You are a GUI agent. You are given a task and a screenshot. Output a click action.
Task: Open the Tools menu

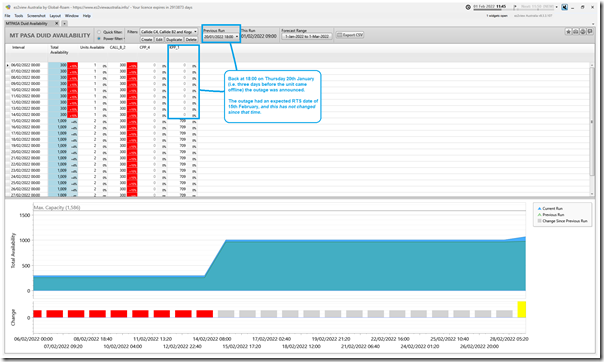click(x=18, y=16)
